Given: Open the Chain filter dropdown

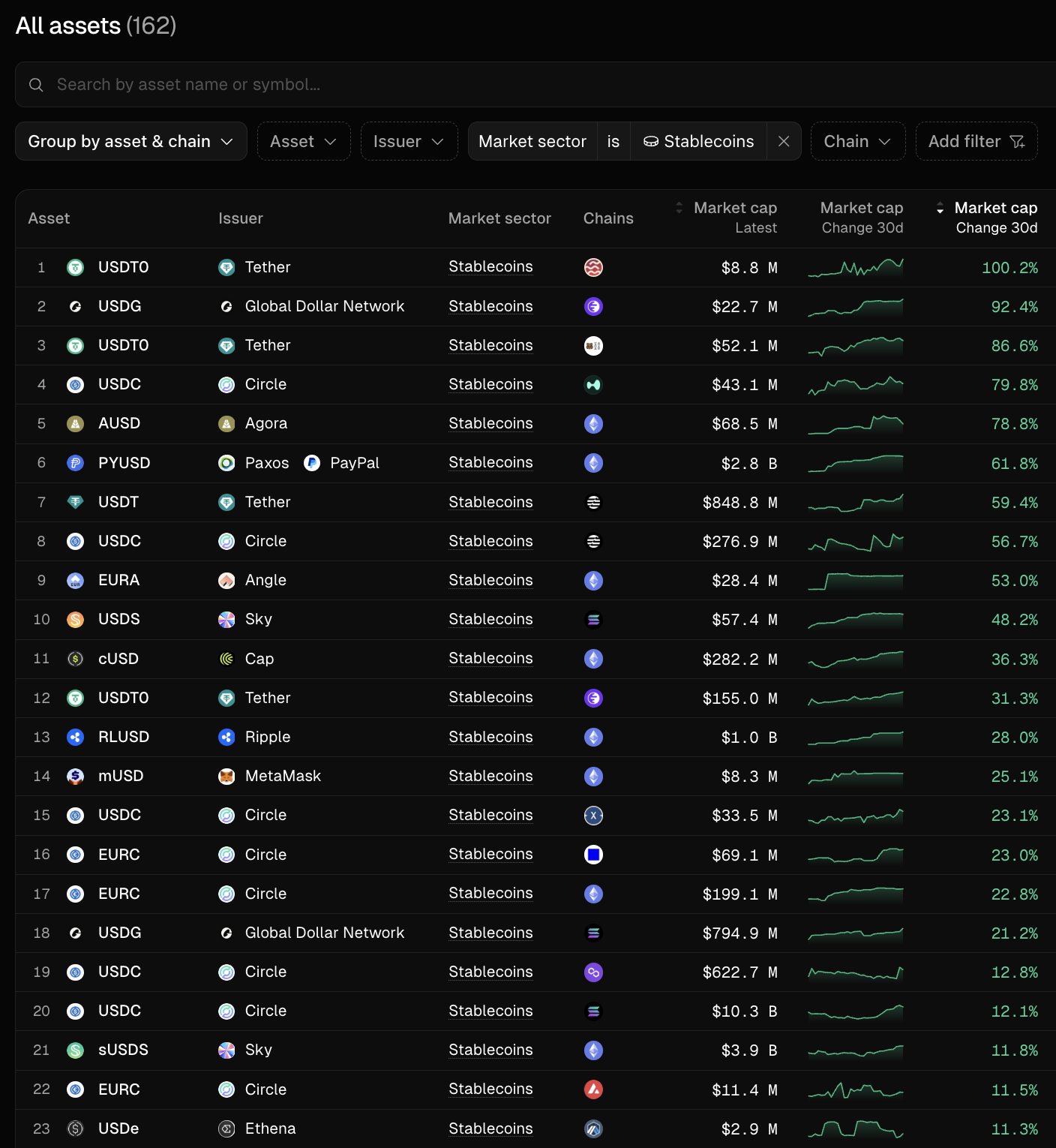Looking at the screenshot, I should click(x=858, y=141).
